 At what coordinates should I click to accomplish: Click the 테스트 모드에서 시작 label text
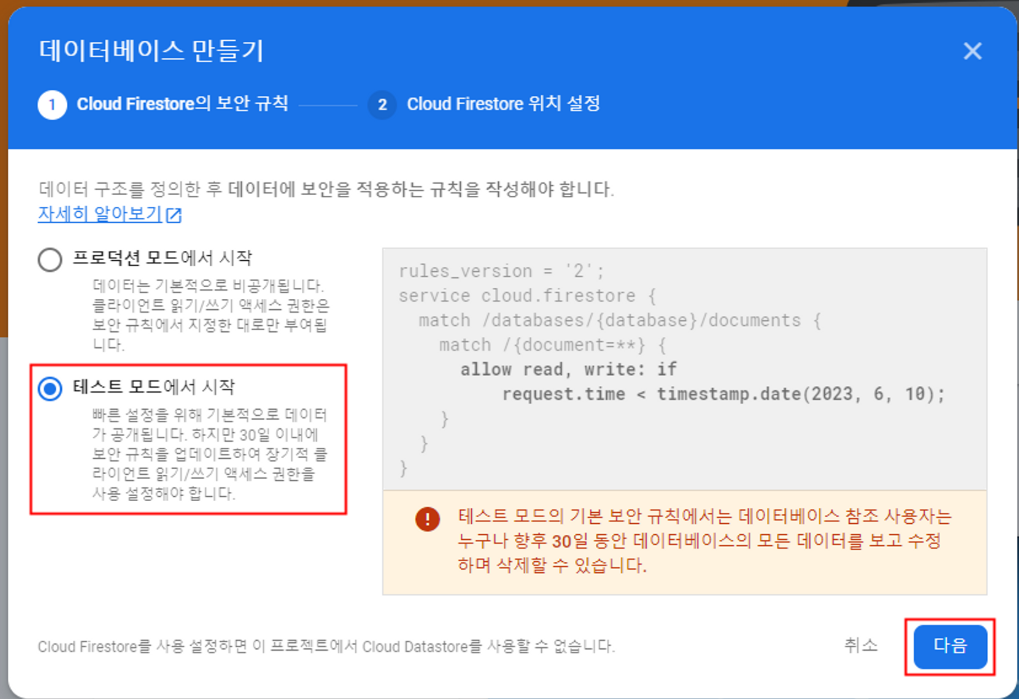coord(153,387)
